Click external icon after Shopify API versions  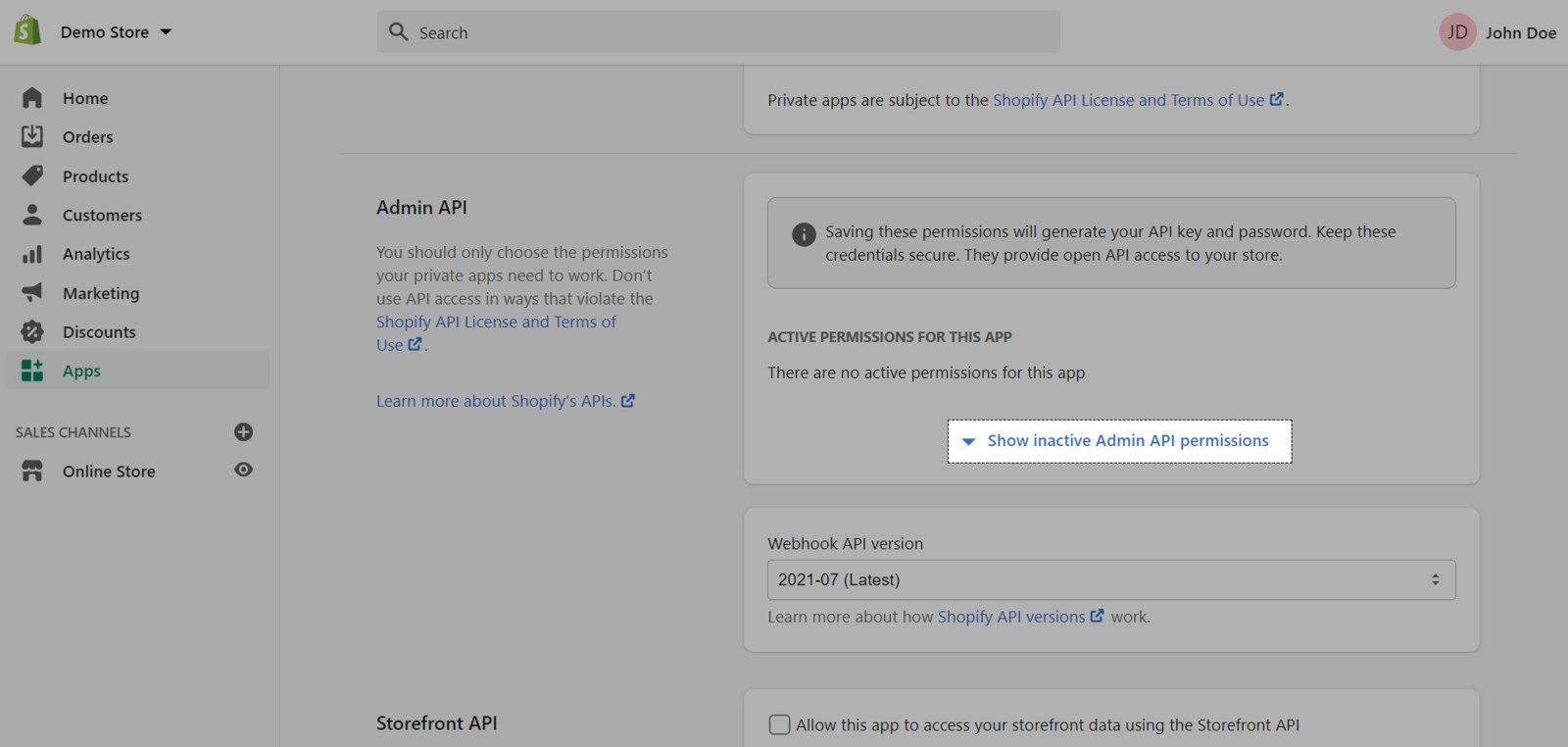pyautogui.click(x=1097, y=616)
